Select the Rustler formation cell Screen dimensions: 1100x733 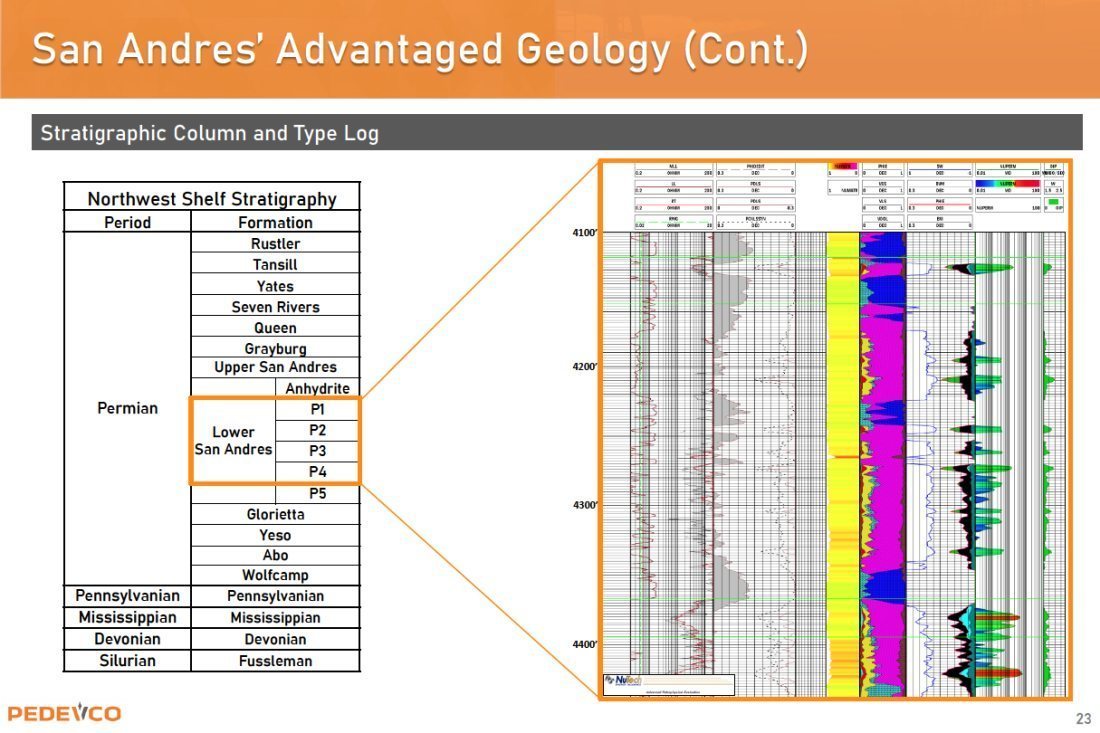(x=275, y=243)
